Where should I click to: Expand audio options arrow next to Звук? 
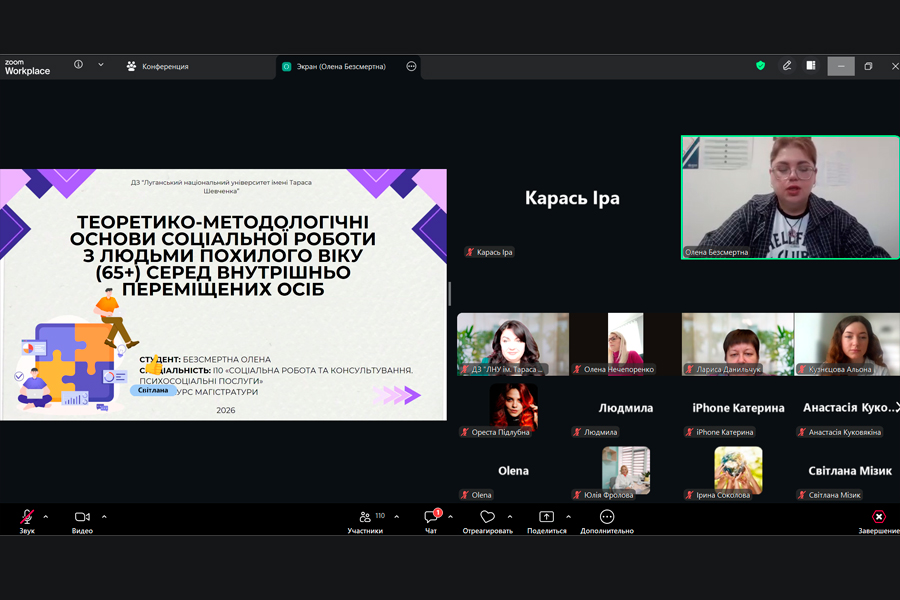pyautogui.click(x=46, y=517)
